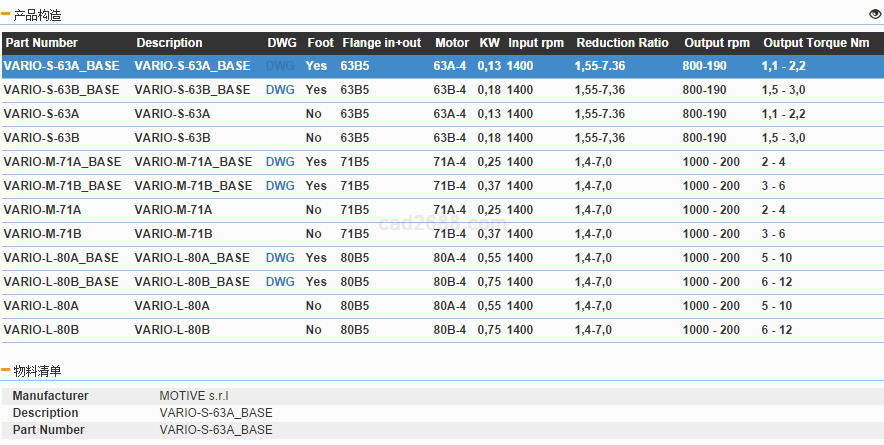Click the Output Torque Nm column header
Screen dimensions: 884x445
click(816, 43)
